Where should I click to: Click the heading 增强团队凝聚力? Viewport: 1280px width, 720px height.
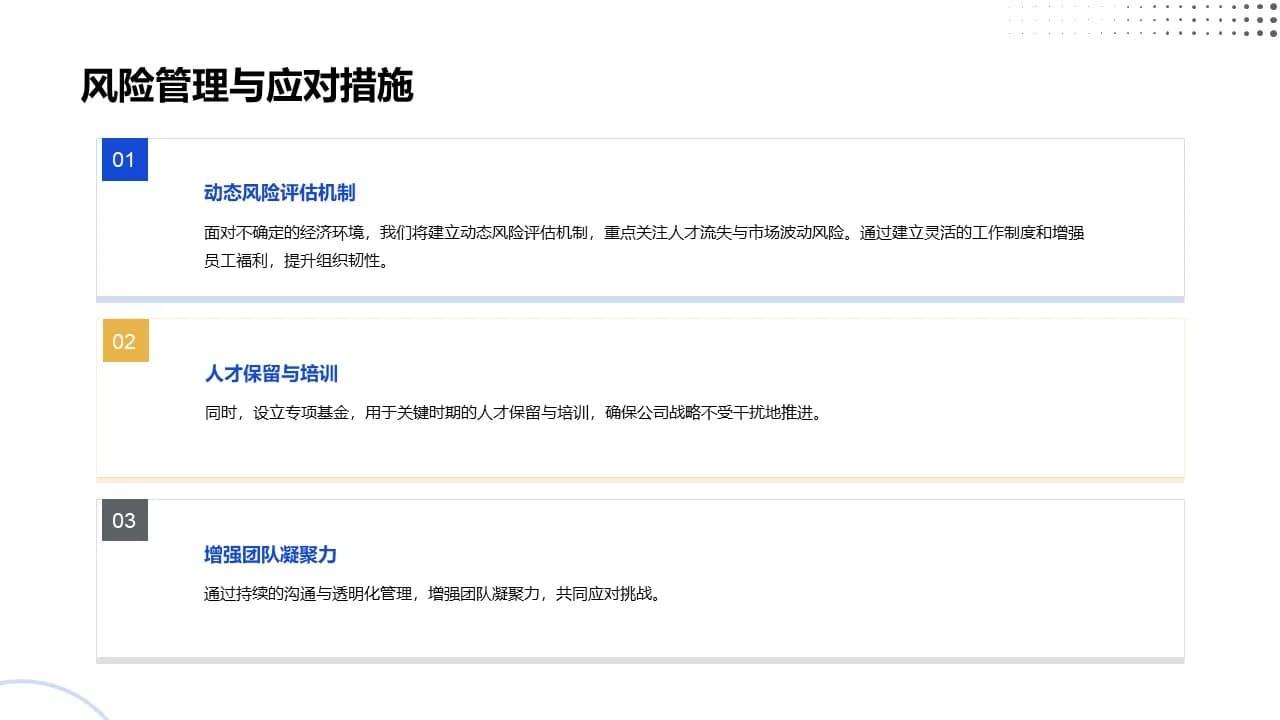coord(271,554)
